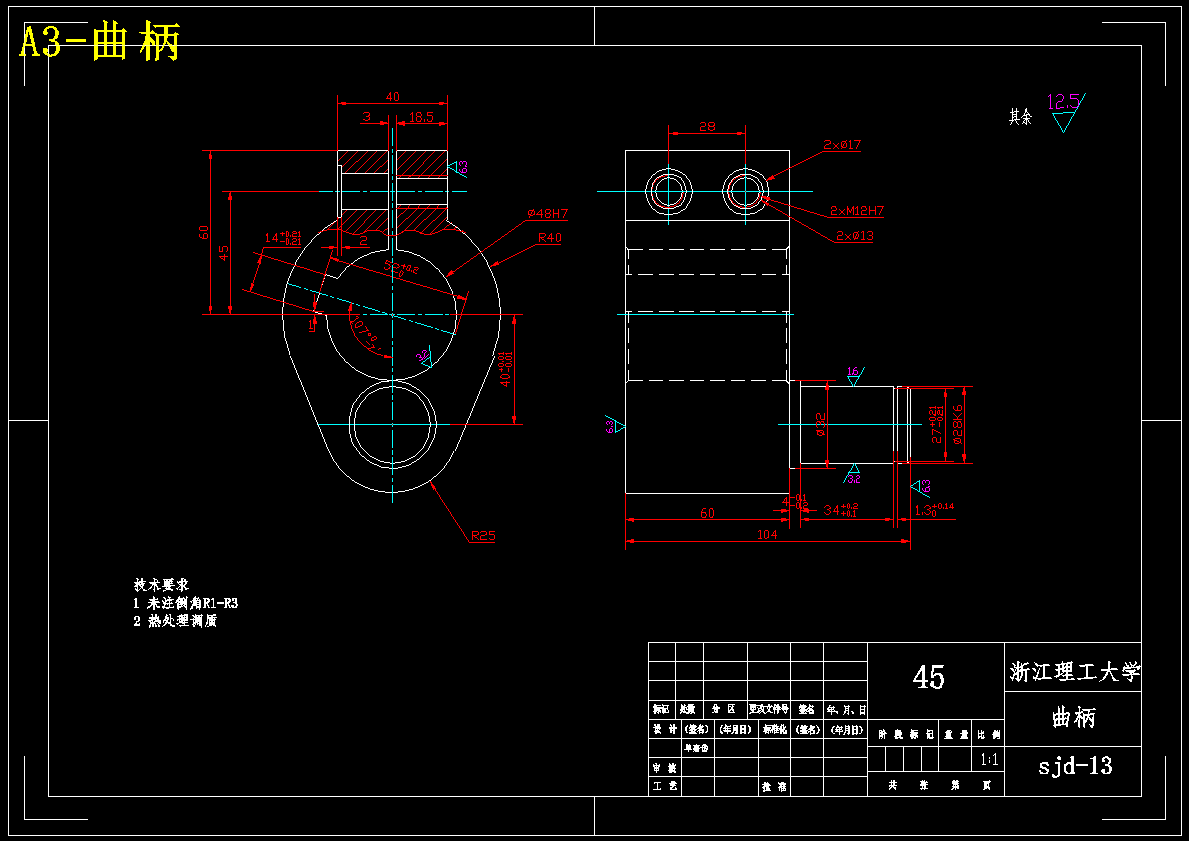The height and width of the screenshot is (841, 1189).
Task: Click the "ø28K6" shaft diameter text
Action: click(x=958, y=424)
